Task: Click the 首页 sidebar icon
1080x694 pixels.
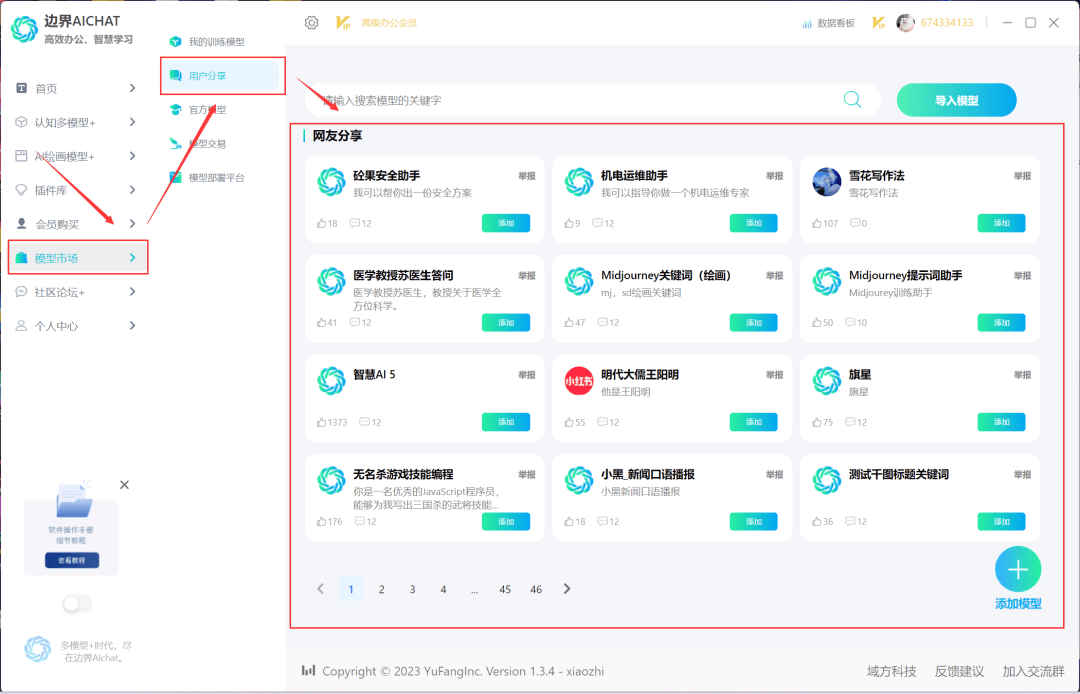Action: point(21,88)
